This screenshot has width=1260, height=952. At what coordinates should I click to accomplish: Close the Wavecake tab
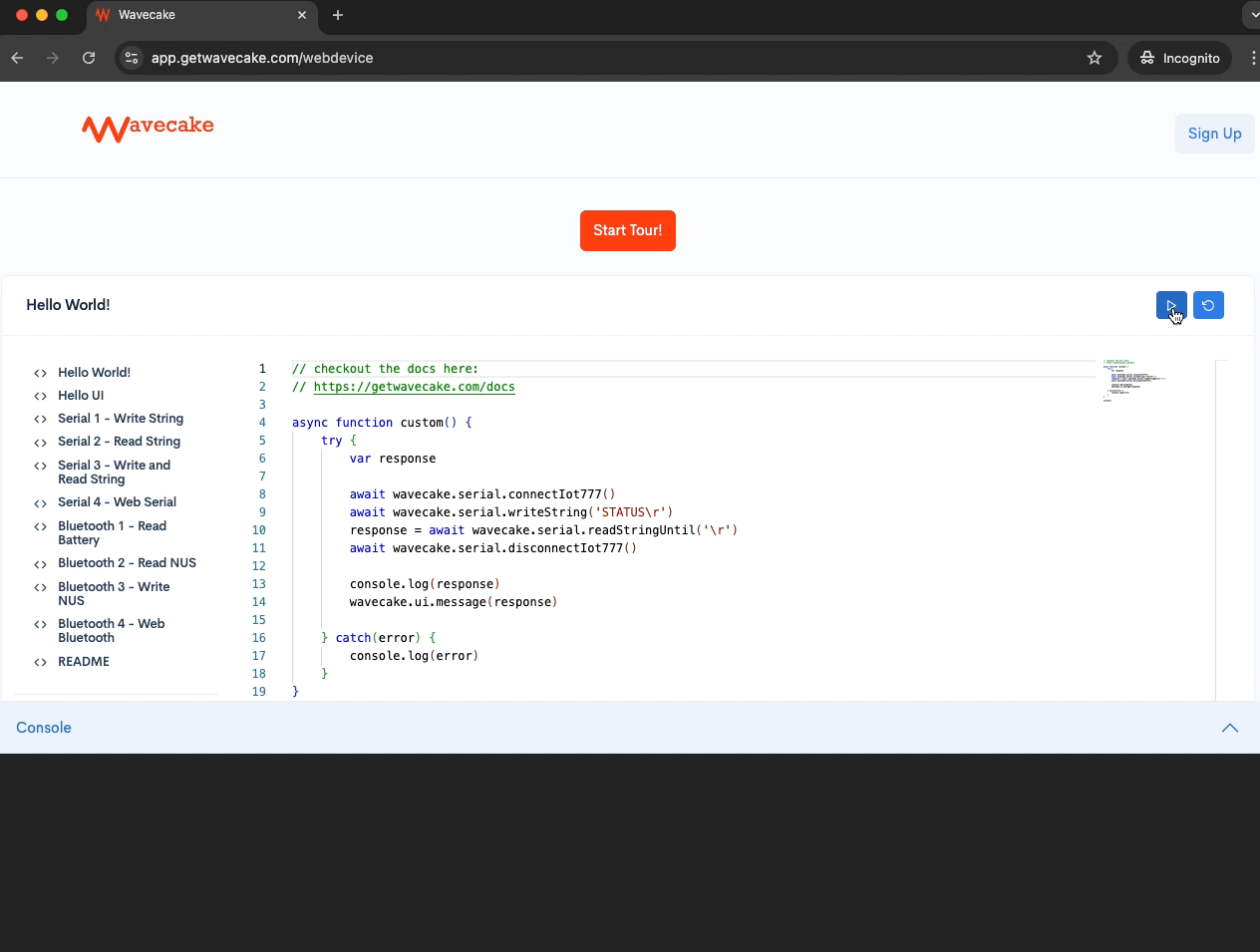[x=302, y=15]
